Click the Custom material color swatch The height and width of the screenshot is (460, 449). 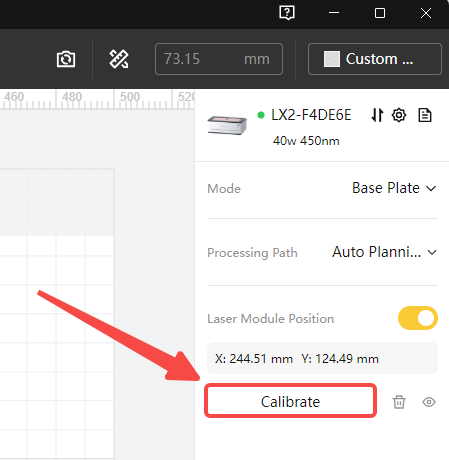(332, 59)
